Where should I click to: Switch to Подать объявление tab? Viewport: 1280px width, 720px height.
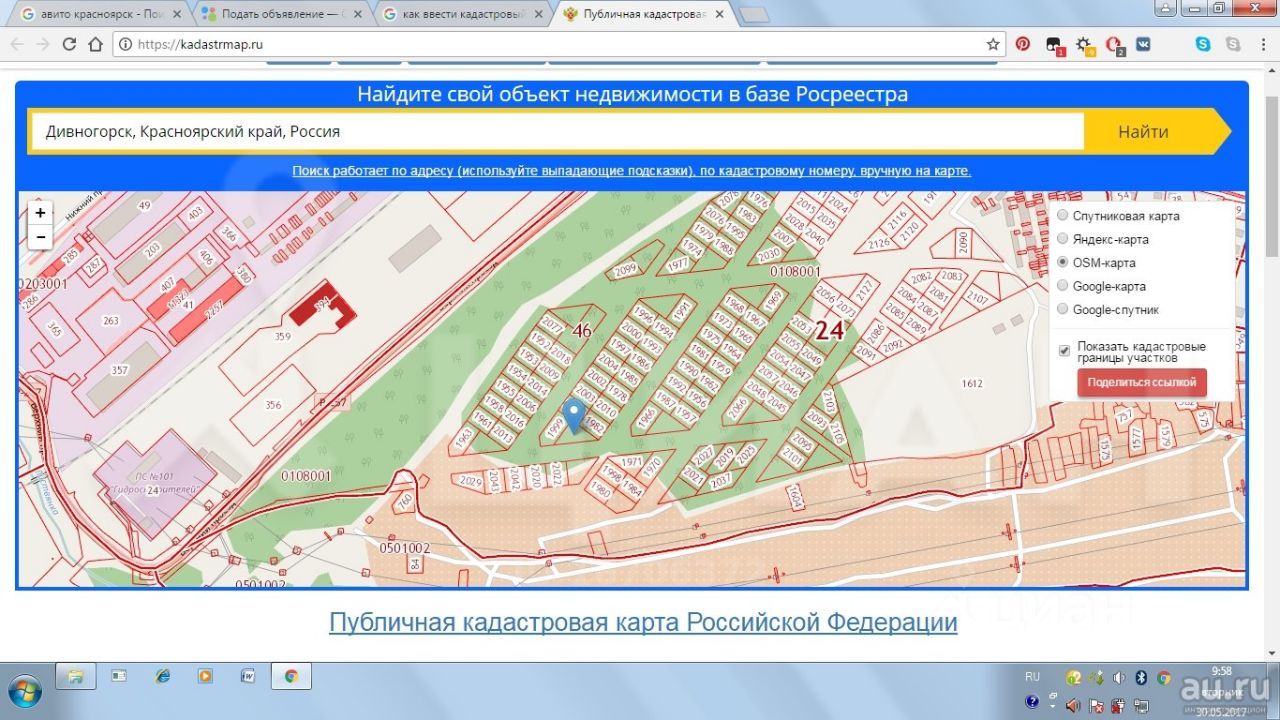pos(280,14)
